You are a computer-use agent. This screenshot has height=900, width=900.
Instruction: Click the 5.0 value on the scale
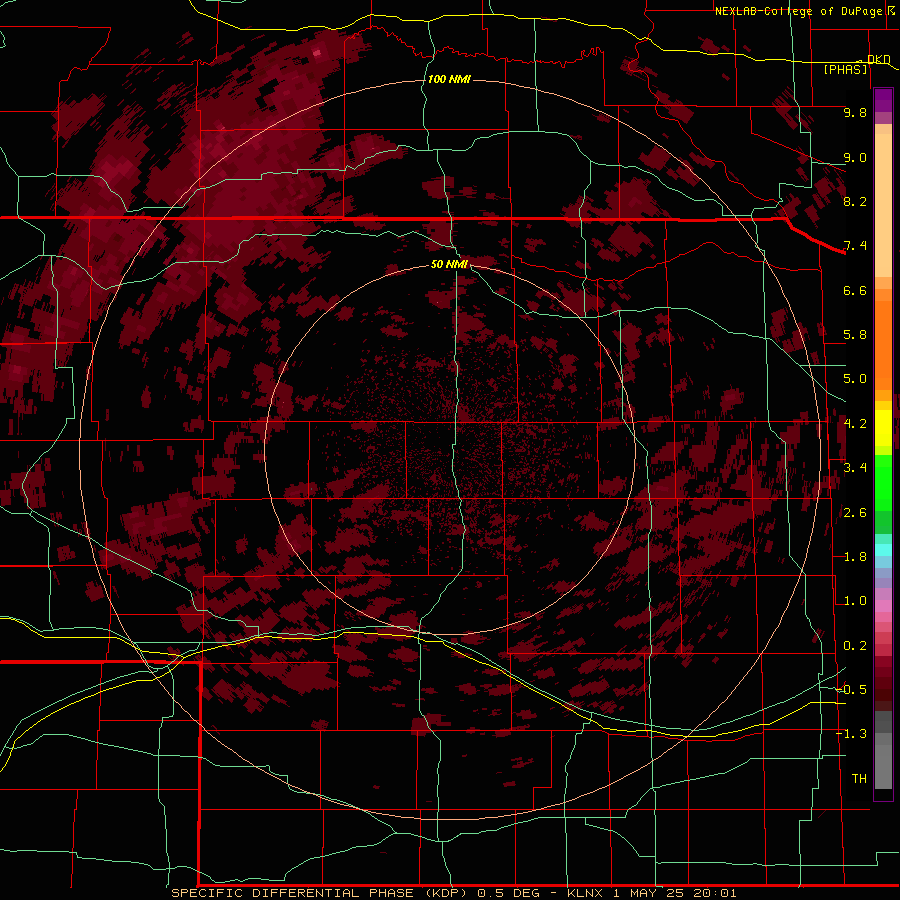pyautogui.click(x=855, y=379)
